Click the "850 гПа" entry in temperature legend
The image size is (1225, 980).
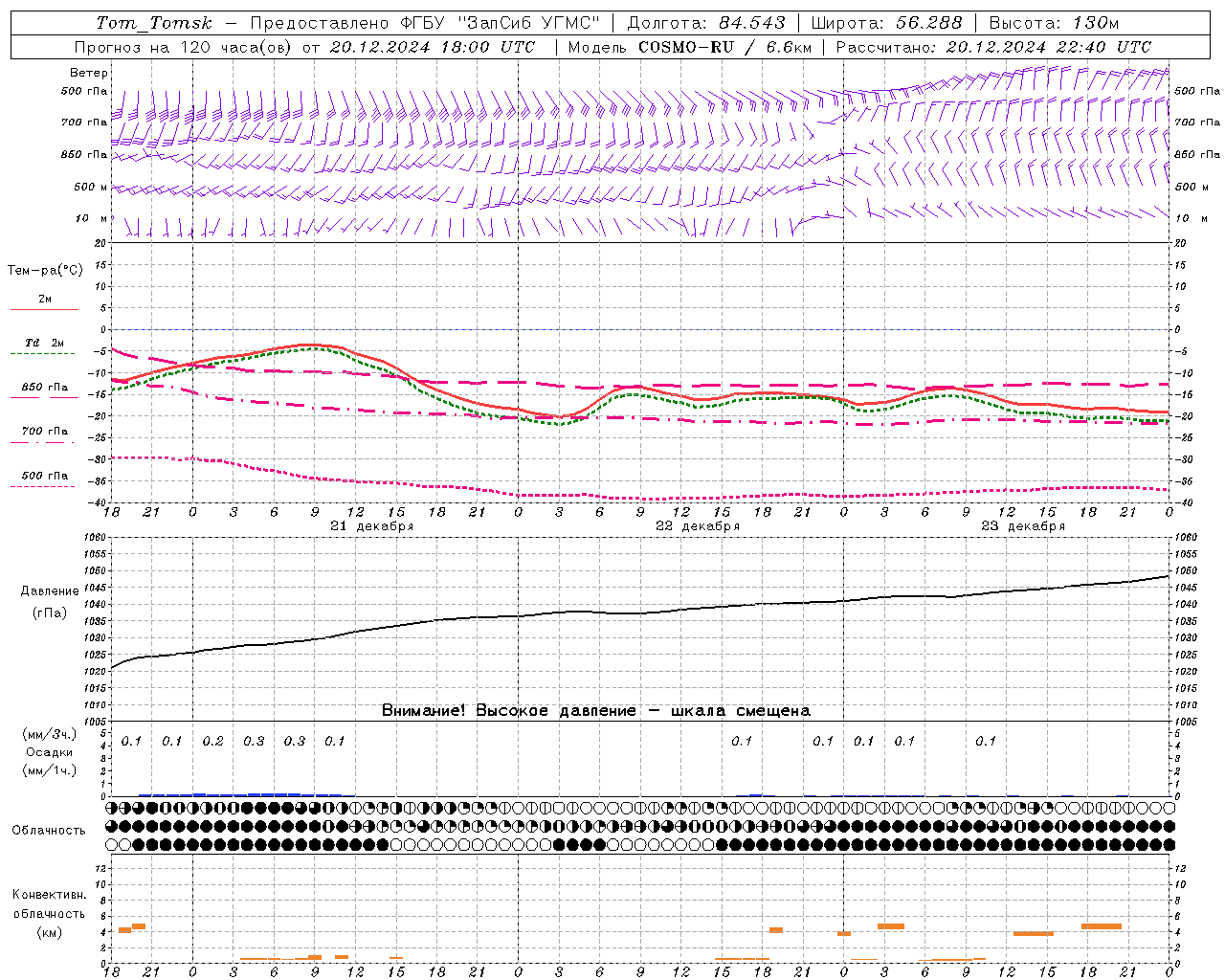click(x=44, y=388)
